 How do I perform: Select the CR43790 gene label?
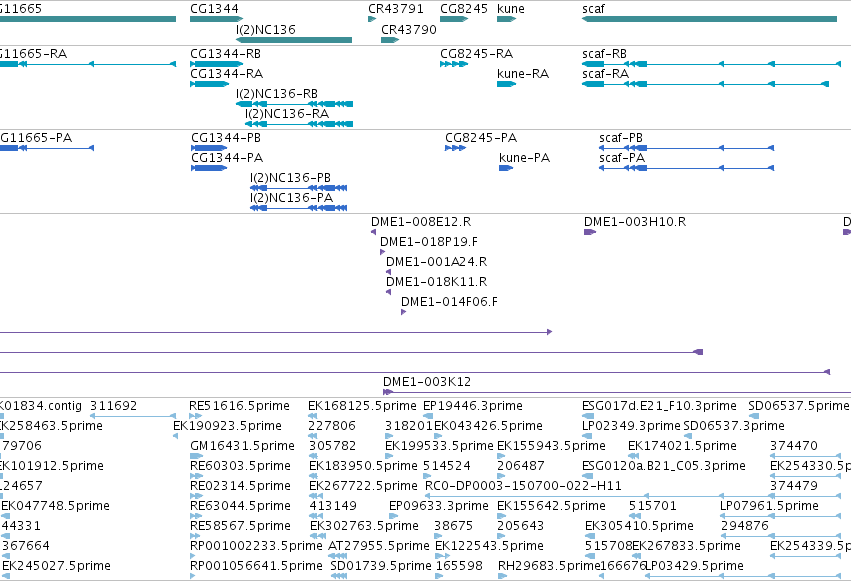tap(409, 29)
